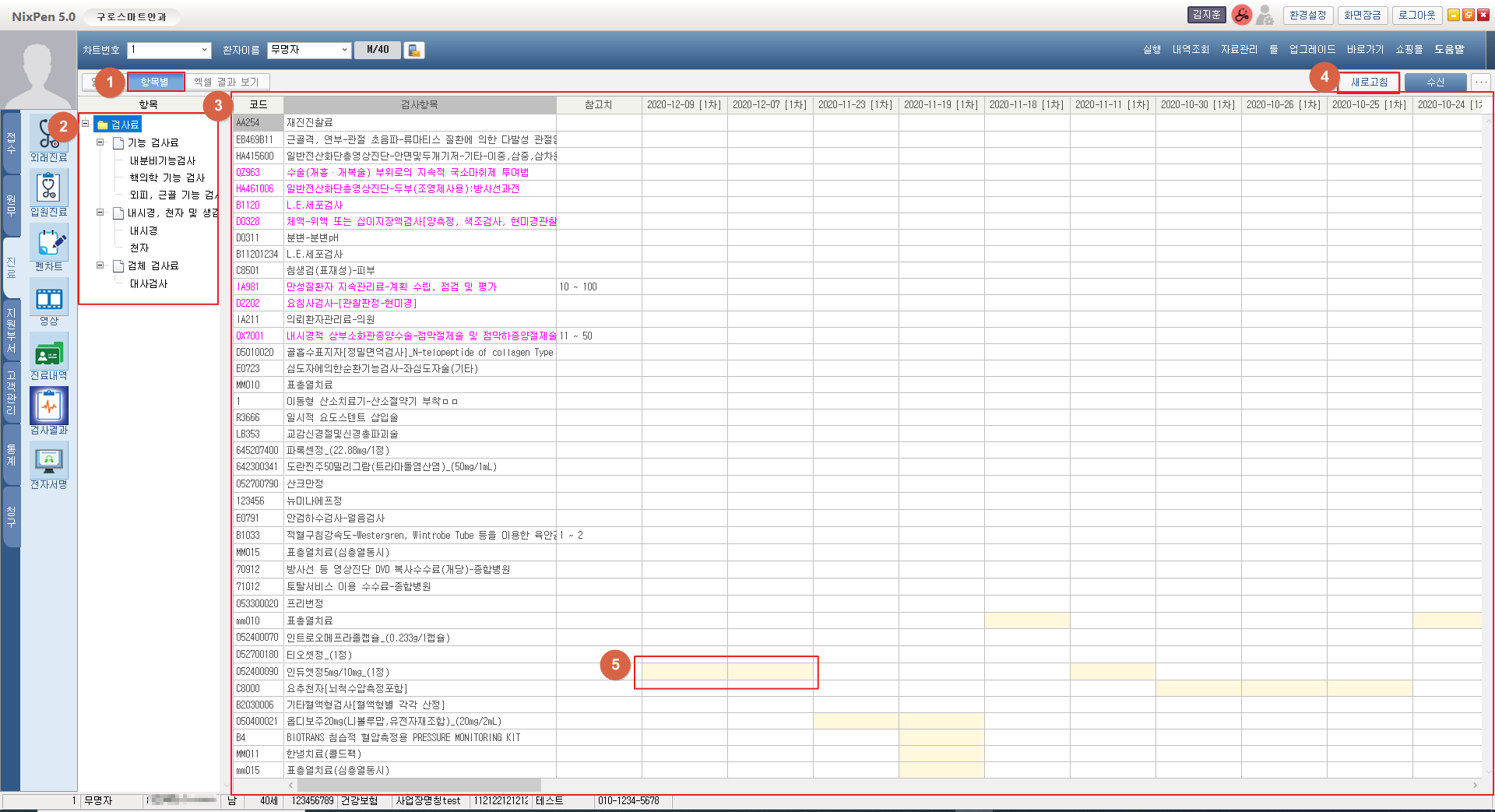1495x812 pixels.
Task: Click the 새로고침 refresh button
Action: [x=1369, y=82]
